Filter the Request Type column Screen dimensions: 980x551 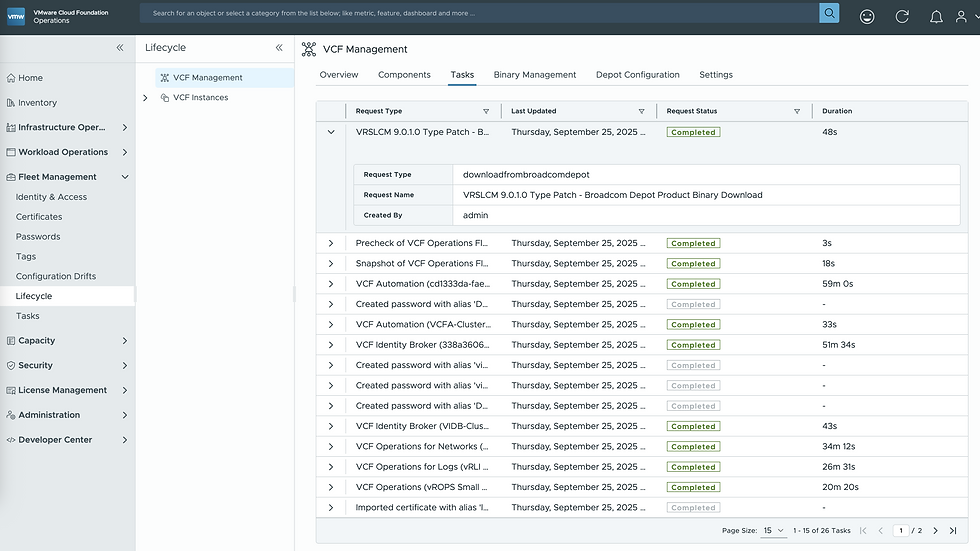pyautogui.click(x=486, y=111)
